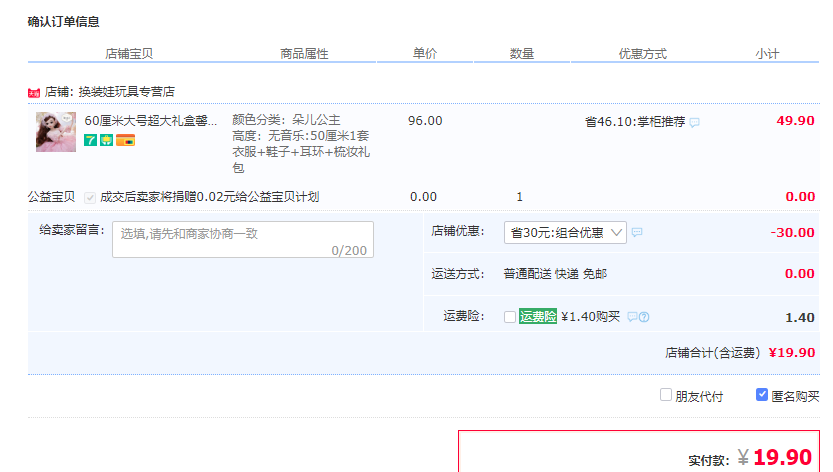Click the 商品属性 column header
The height and width of the screenshot is (472, 833).
click(304, 54)
